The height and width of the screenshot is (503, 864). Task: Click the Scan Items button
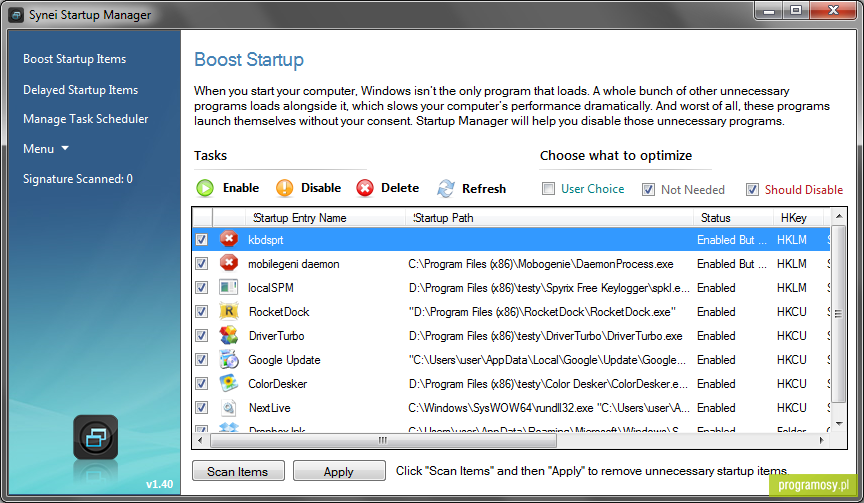coord(238,471)
